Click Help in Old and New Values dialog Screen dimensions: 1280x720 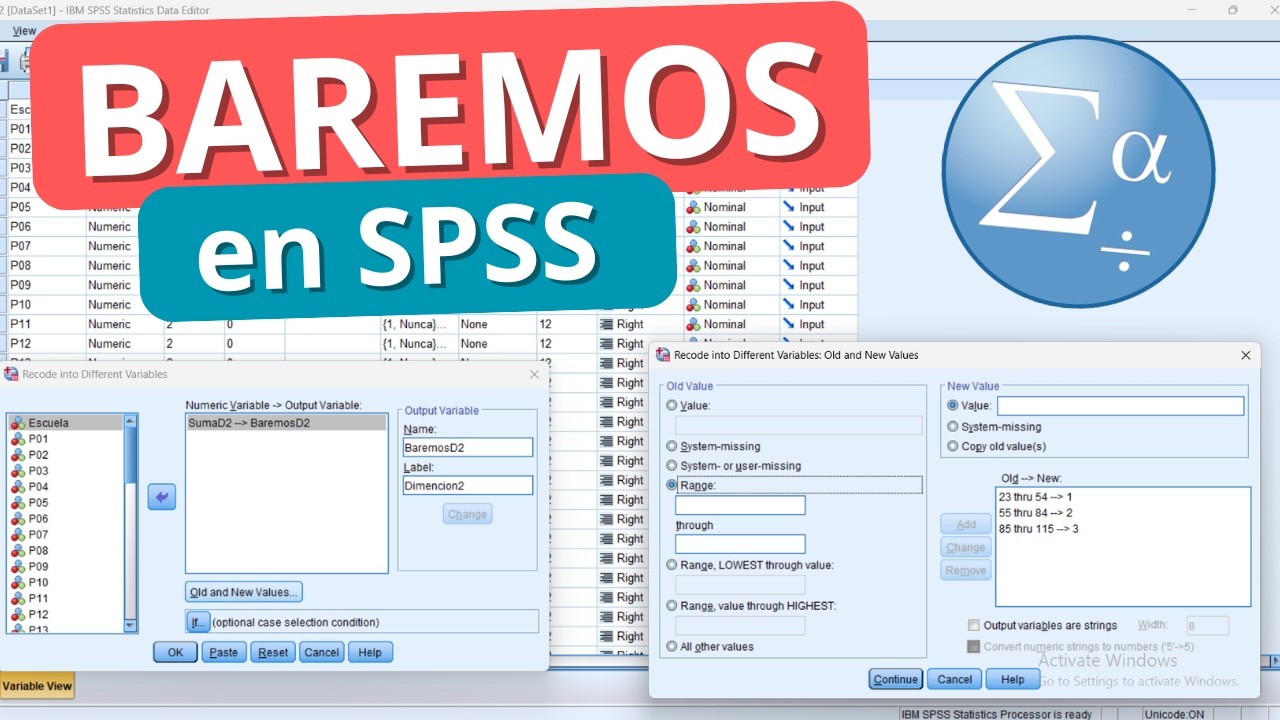(x=1012, y=679)
